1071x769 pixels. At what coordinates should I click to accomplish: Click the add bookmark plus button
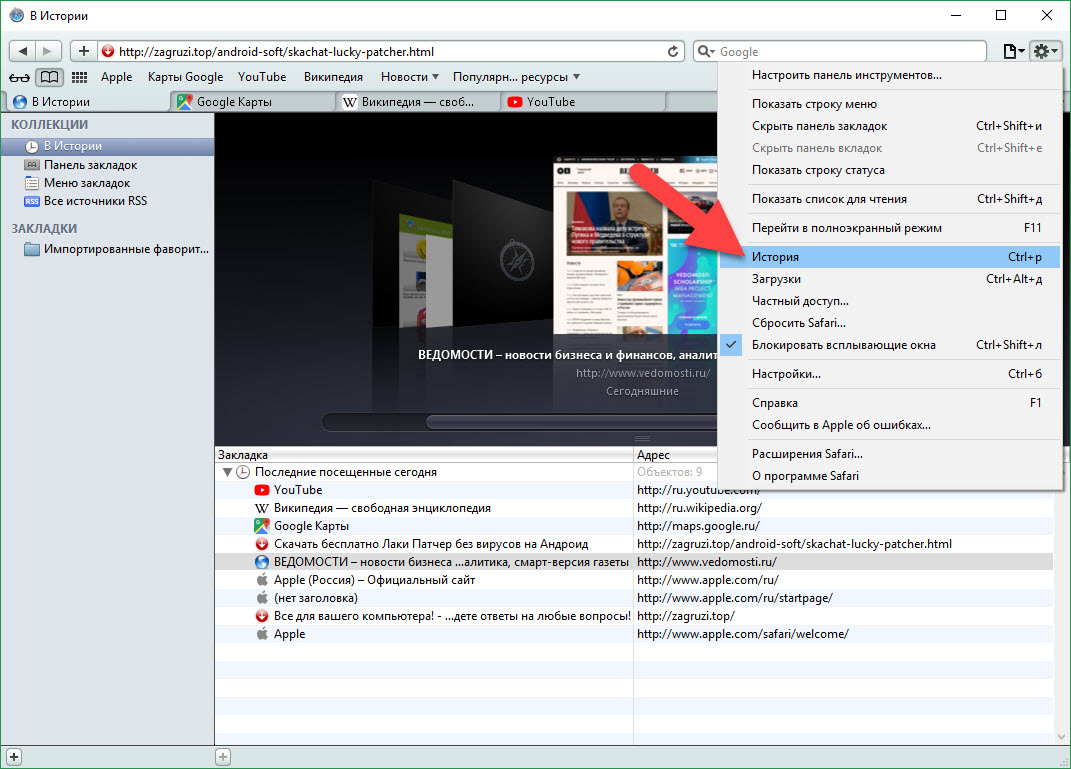pos(84,51)
